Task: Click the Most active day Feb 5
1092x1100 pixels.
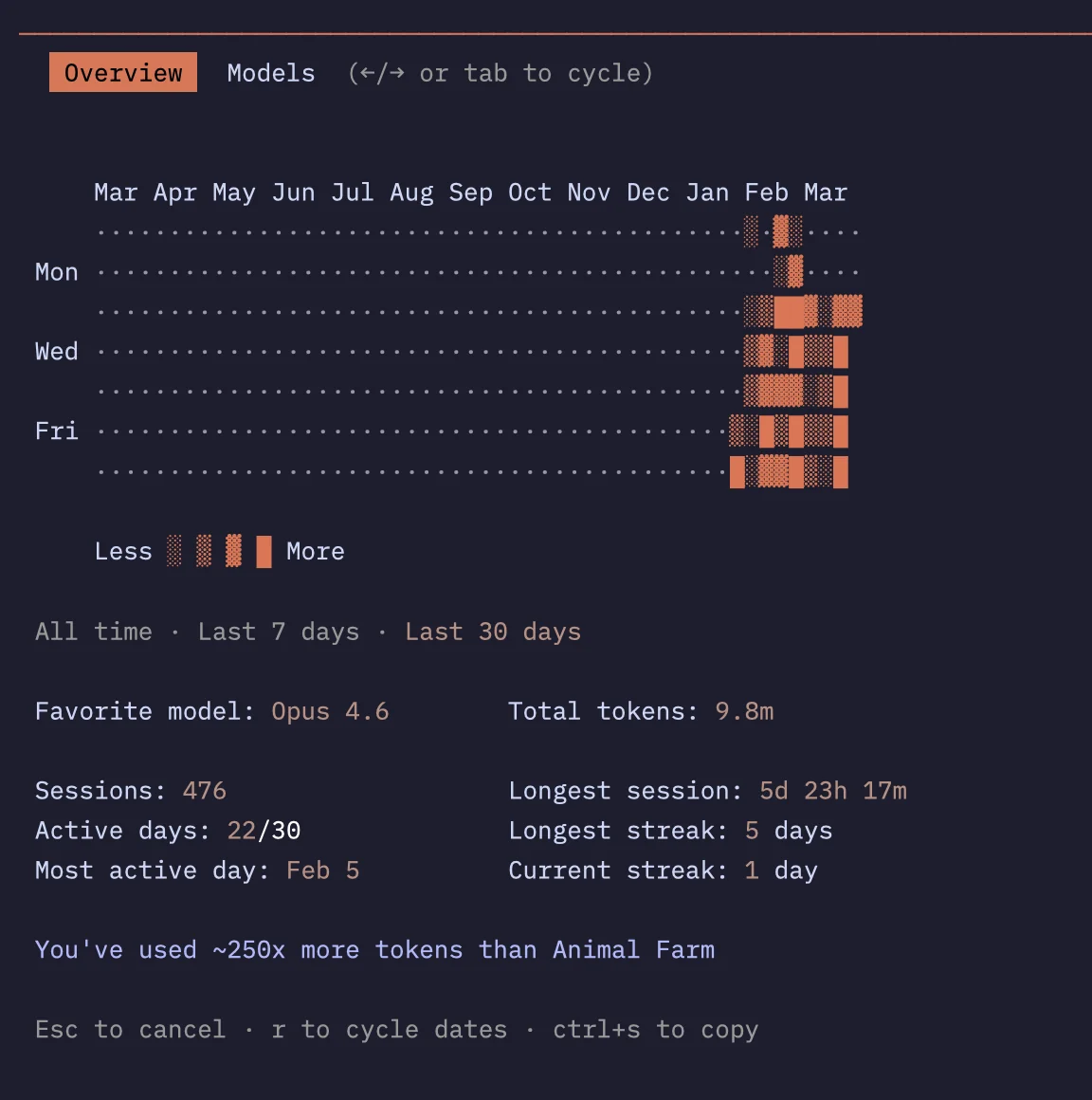Action: tap(322, 871)
